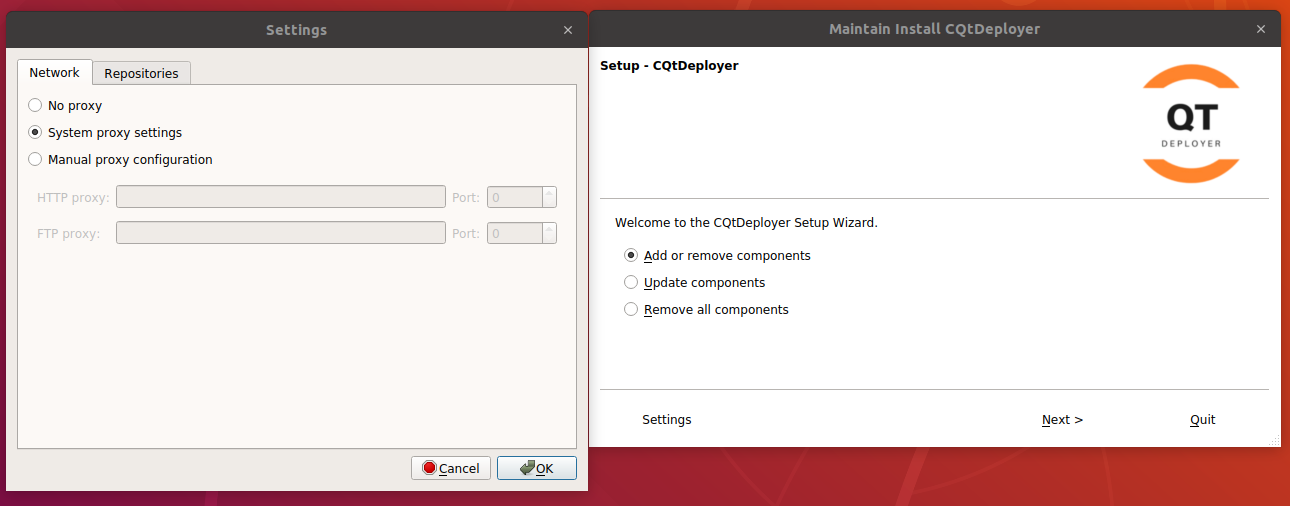Switch to the Repositories tab
Screen dimensions: 1290x506
click(x=141, y=73)
